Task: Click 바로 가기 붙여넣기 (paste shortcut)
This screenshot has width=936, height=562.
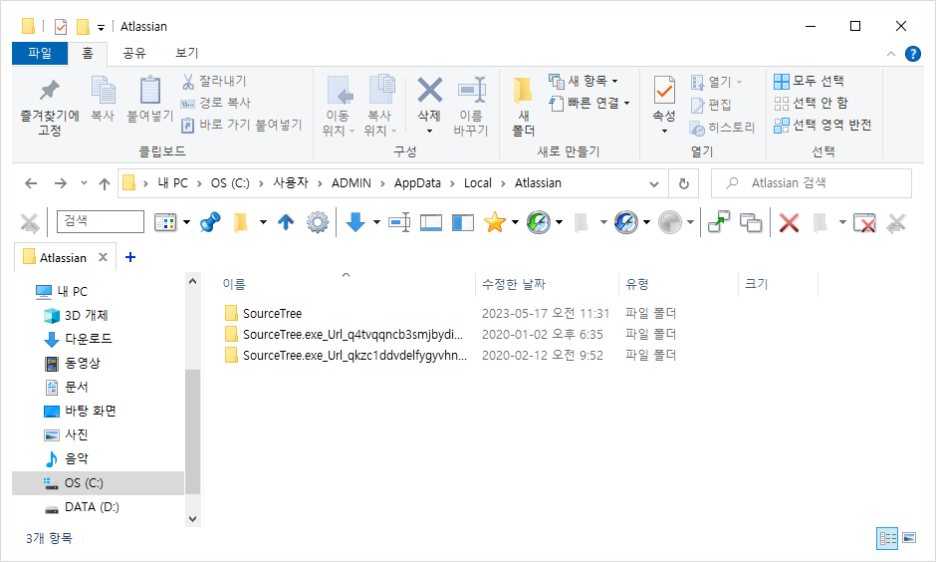Action: 242,125
